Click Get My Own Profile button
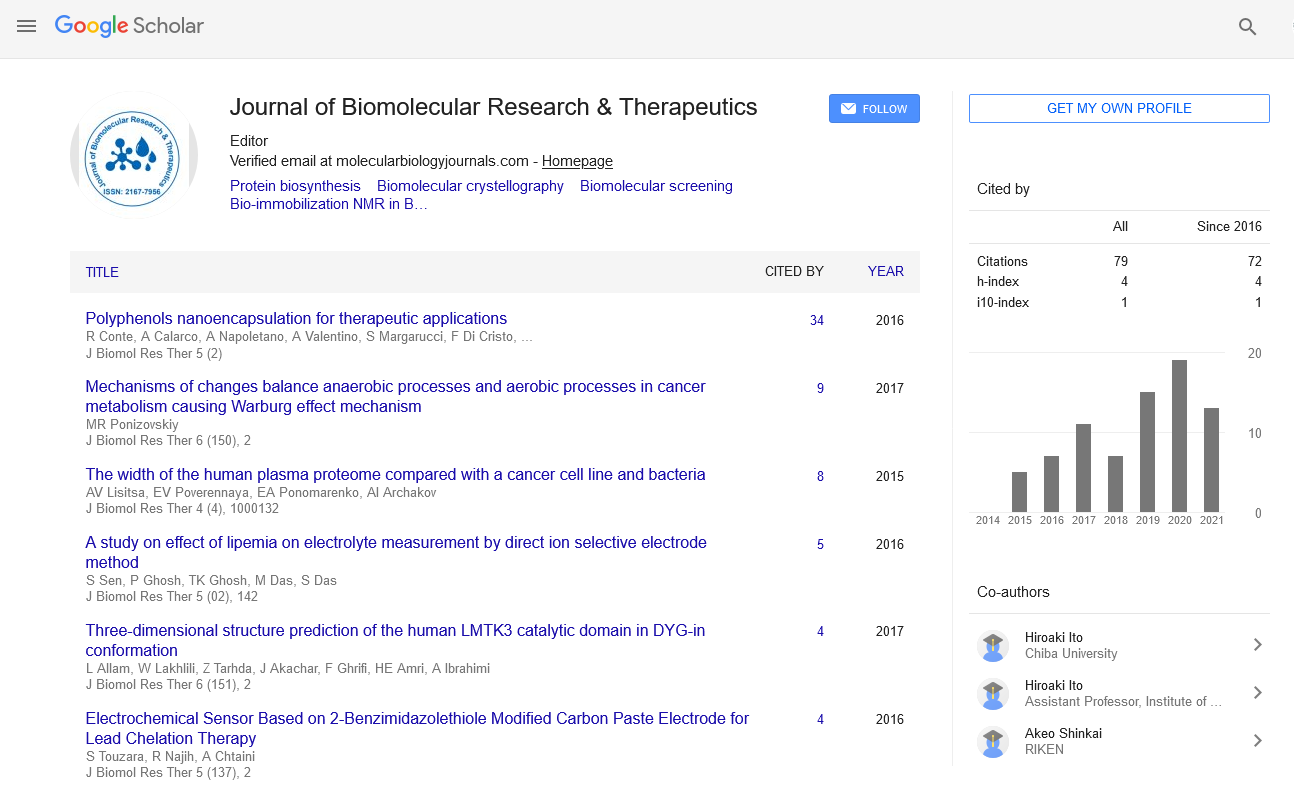1294x787 pixels. [x=1119, y=109]
